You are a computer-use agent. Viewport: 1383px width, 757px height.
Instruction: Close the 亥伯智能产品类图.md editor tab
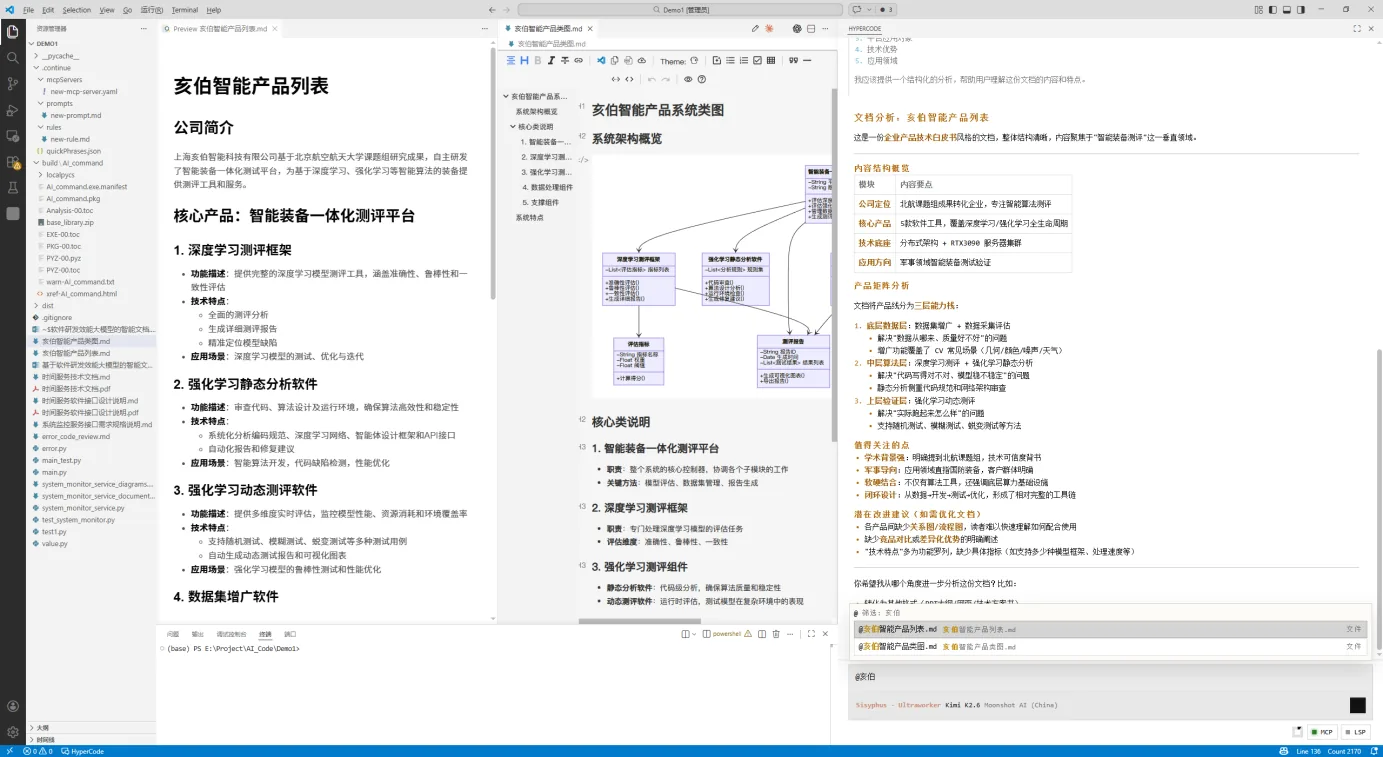[x=590, y=29]
